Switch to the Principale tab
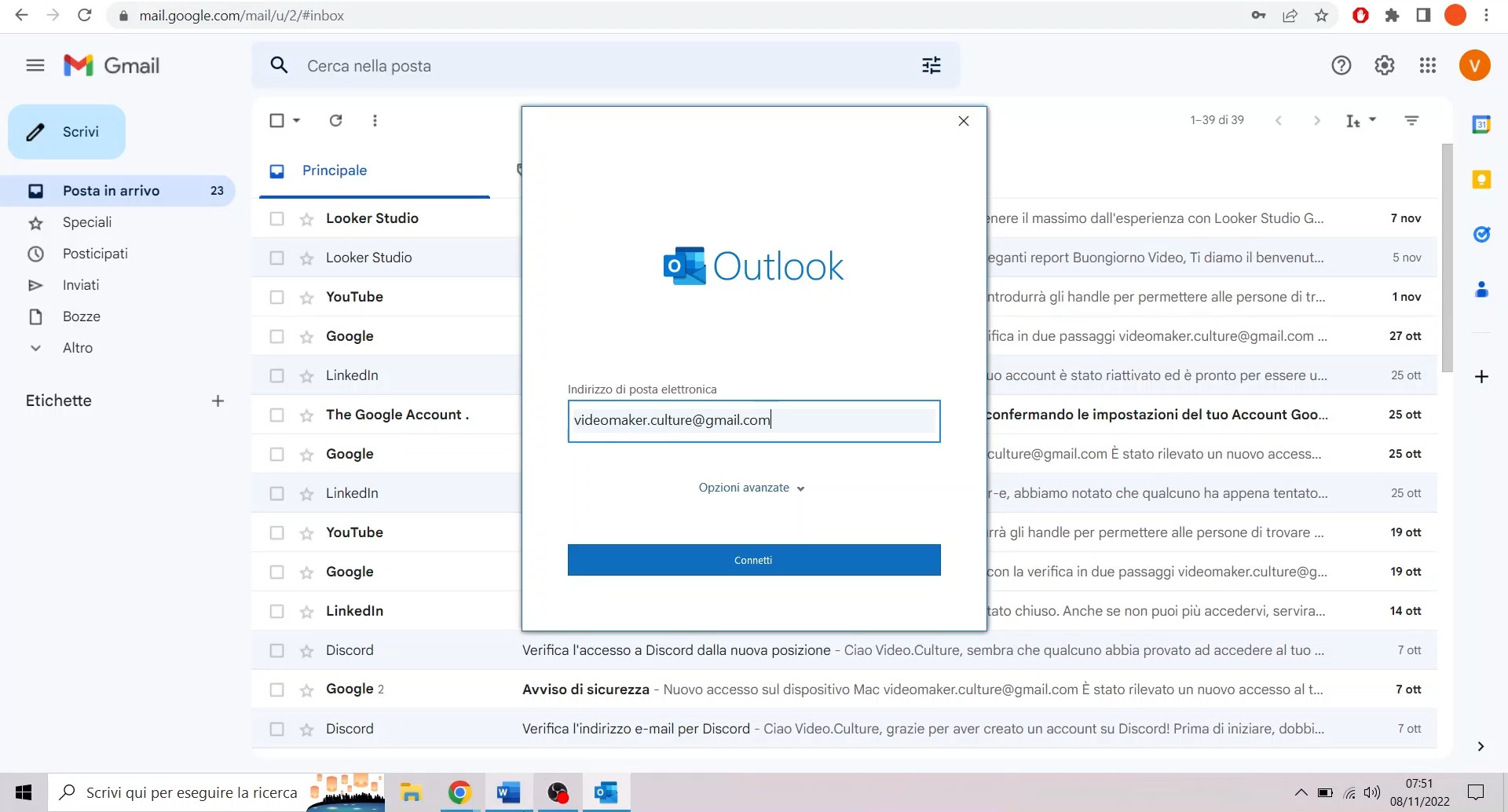The height and width of the screenshot is (812, 1508). pyautogui.click(x=335, y=170)
